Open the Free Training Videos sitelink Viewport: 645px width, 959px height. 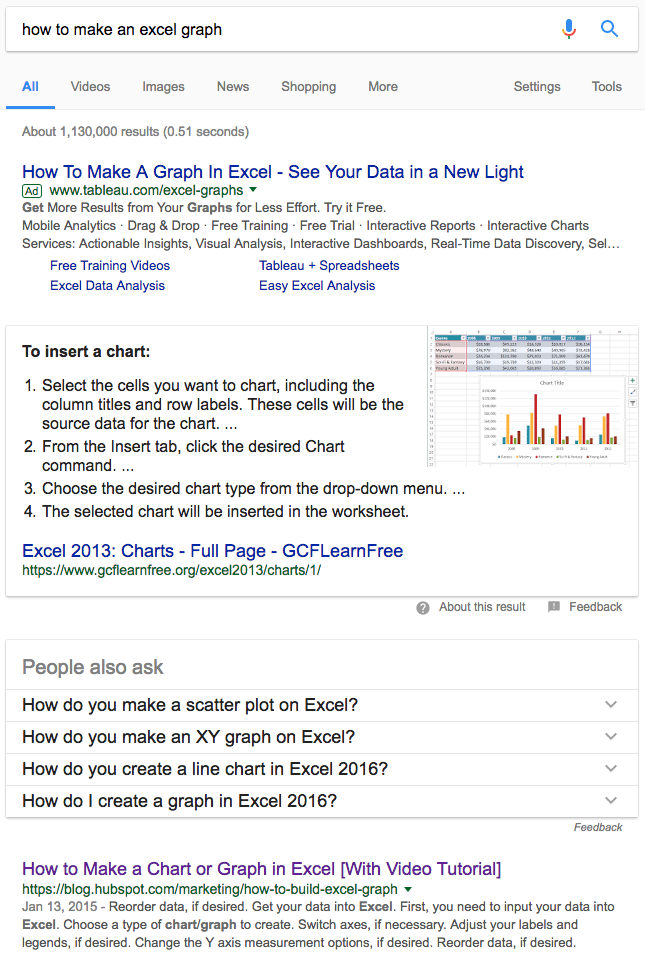point(110,266)
